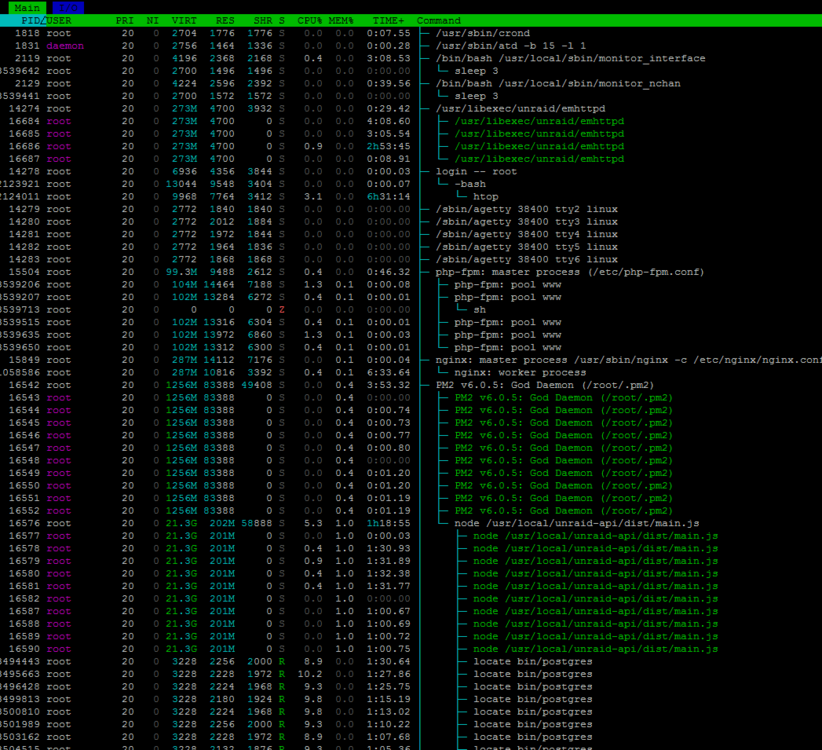The height and width of the screenshot is (750, 822).
Task: Click the VIRT column header
Action: (x=184, y=20)
